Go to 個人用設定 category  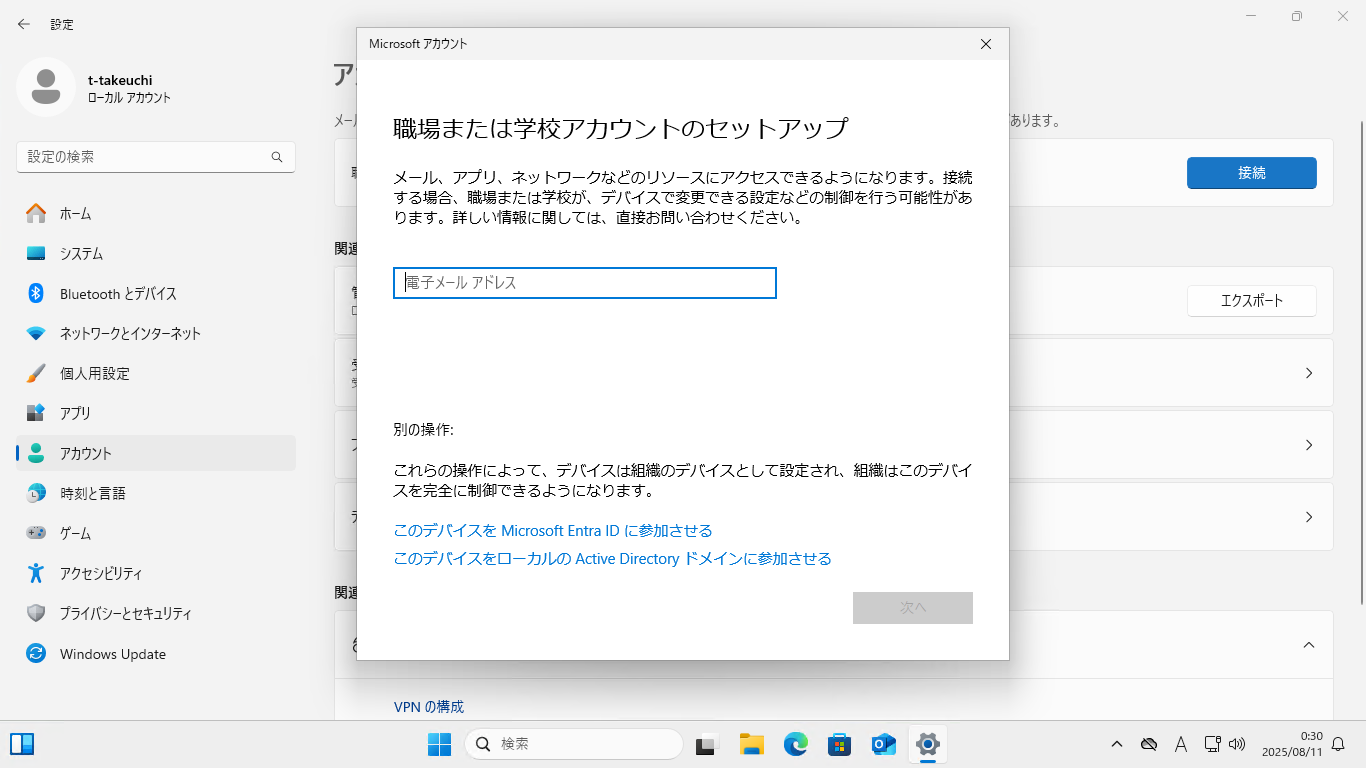coord(156,373)
